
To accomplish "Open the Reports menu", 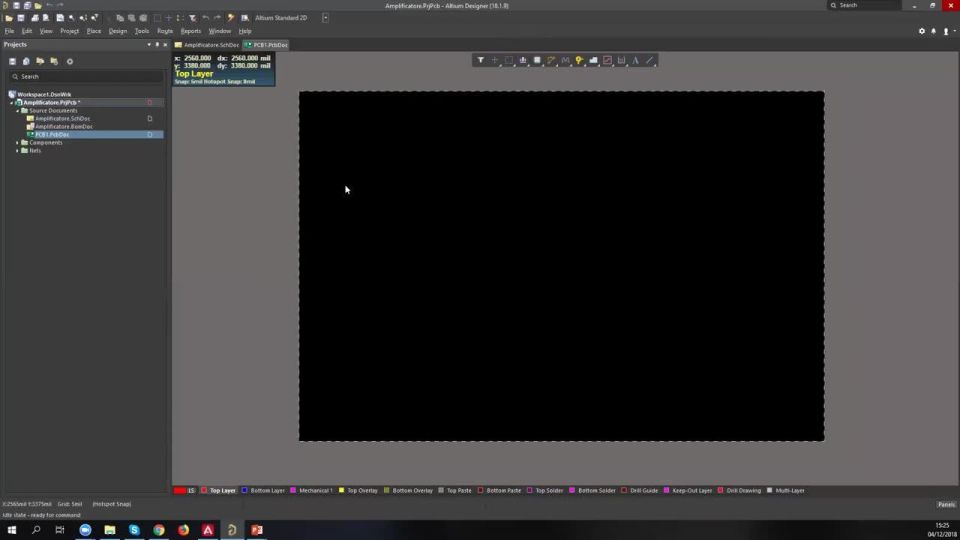I will point(190,31).
